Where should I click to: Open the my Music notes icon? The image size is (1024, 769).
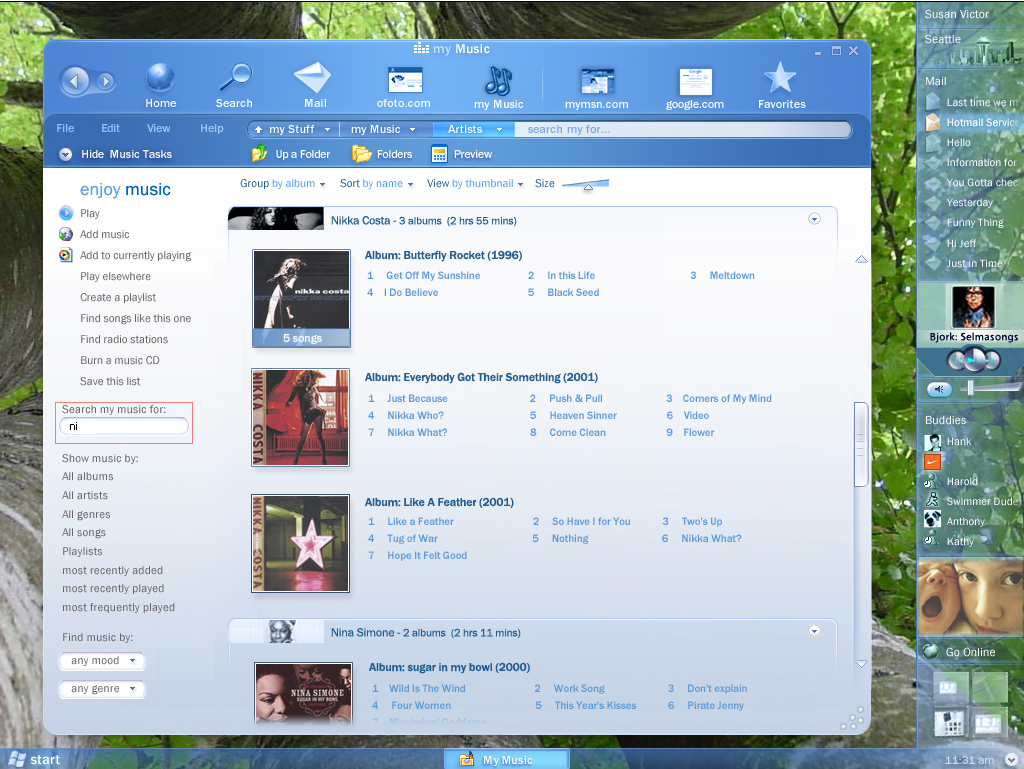pos(498,80)
